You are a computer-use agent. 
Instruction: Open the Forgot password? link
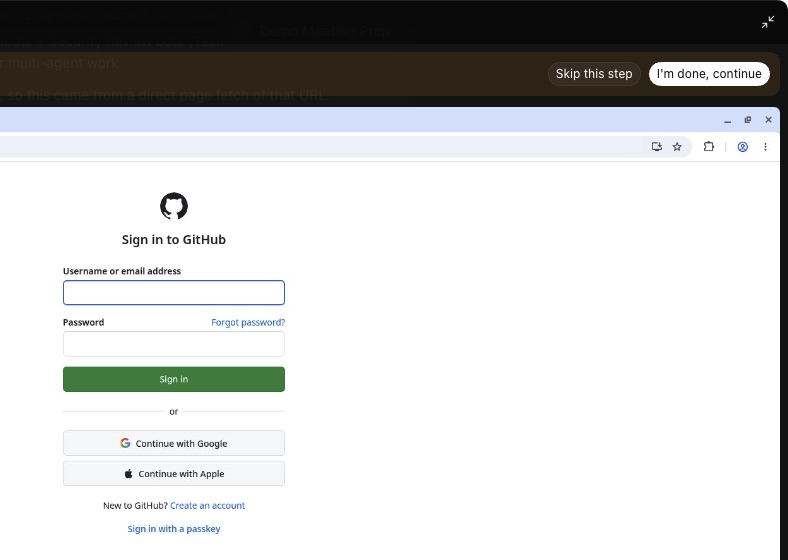tap(248, 322)
